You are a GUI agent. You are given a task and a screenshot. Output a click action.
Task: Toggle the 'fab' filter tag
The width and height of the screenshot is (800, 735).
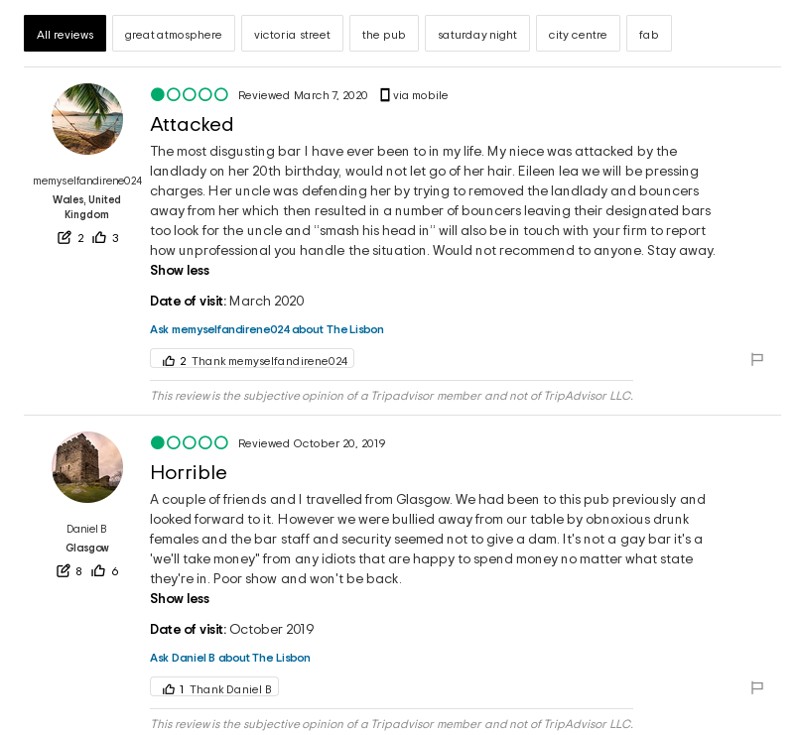point(648,34)
